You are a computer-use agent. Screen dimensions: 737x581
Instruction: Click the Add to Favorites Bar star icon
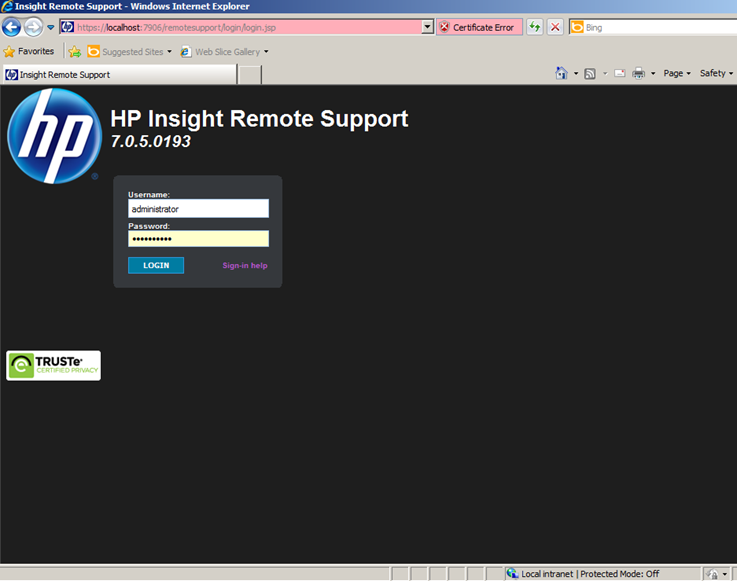point(74,52)
